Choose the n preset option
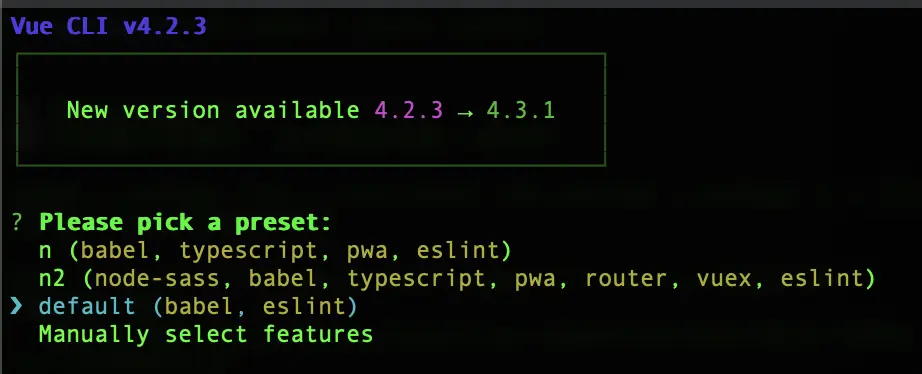 coord(275,251)
